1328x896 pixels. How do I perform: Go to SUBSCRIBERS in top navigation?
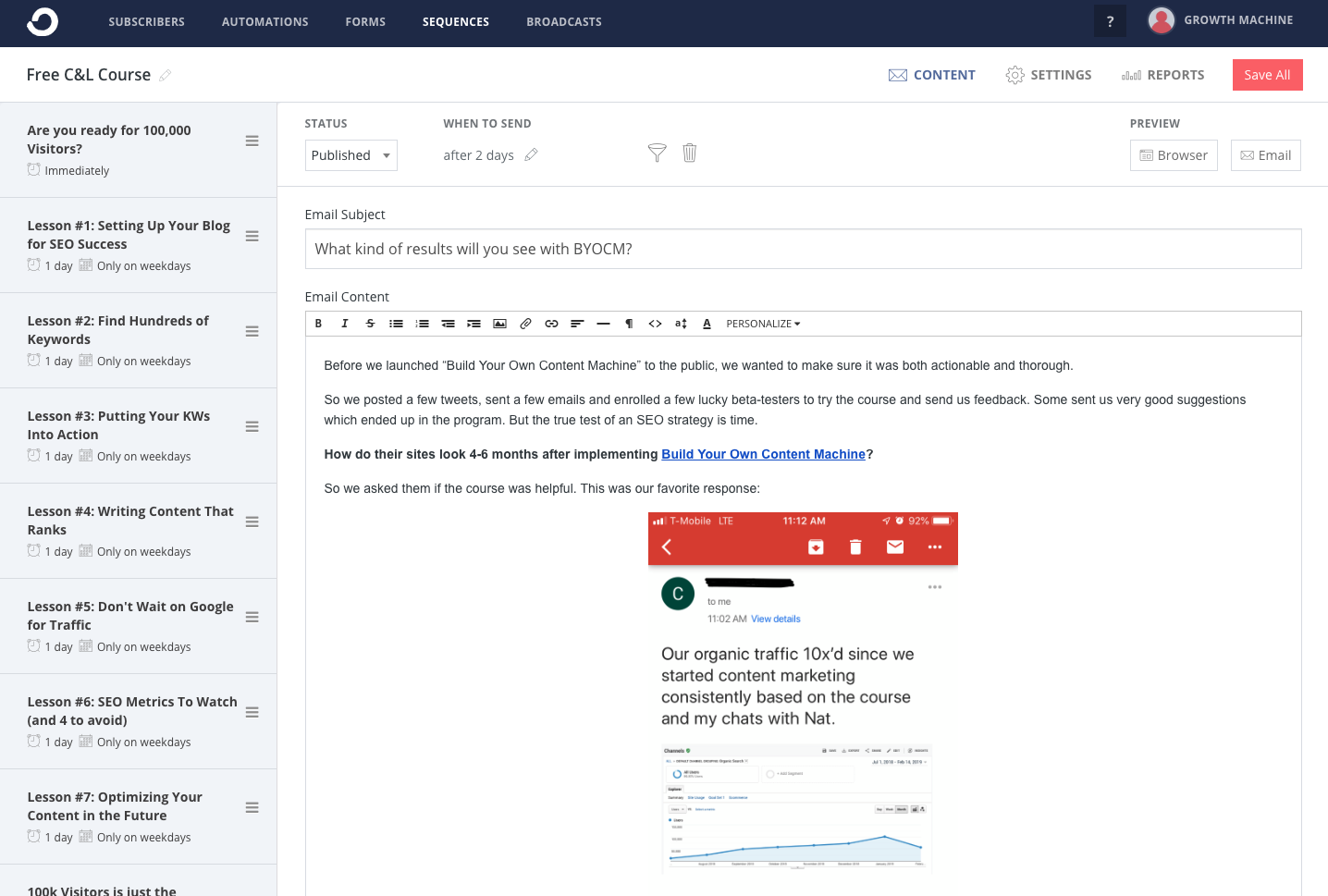pos(146,22)
